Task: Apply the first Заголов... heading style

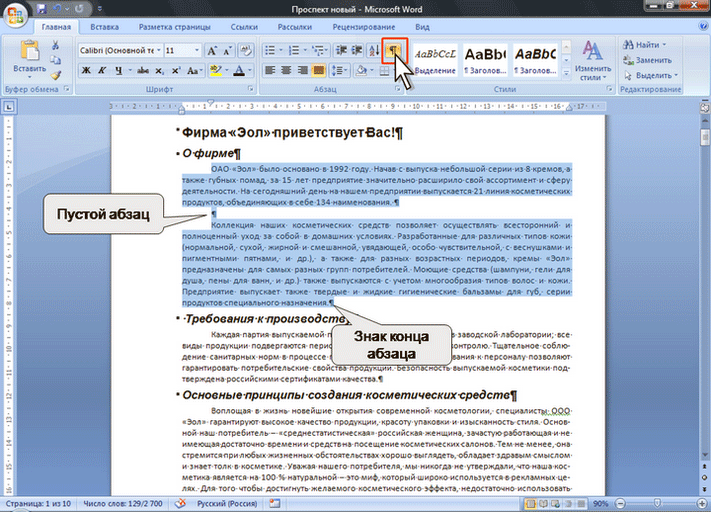Action: (485, 60)
